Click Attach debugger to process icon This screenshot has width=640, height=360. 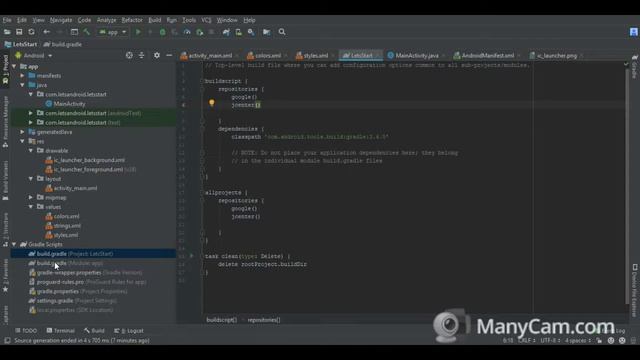click(x=200, y=32)
